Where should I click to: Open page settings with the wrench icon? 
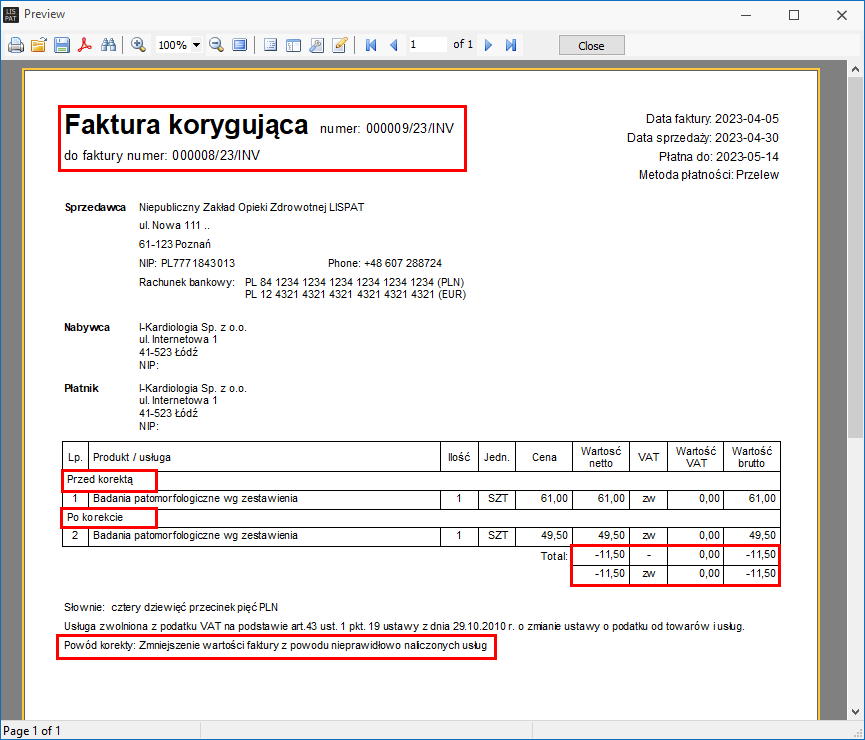(316, 45)
